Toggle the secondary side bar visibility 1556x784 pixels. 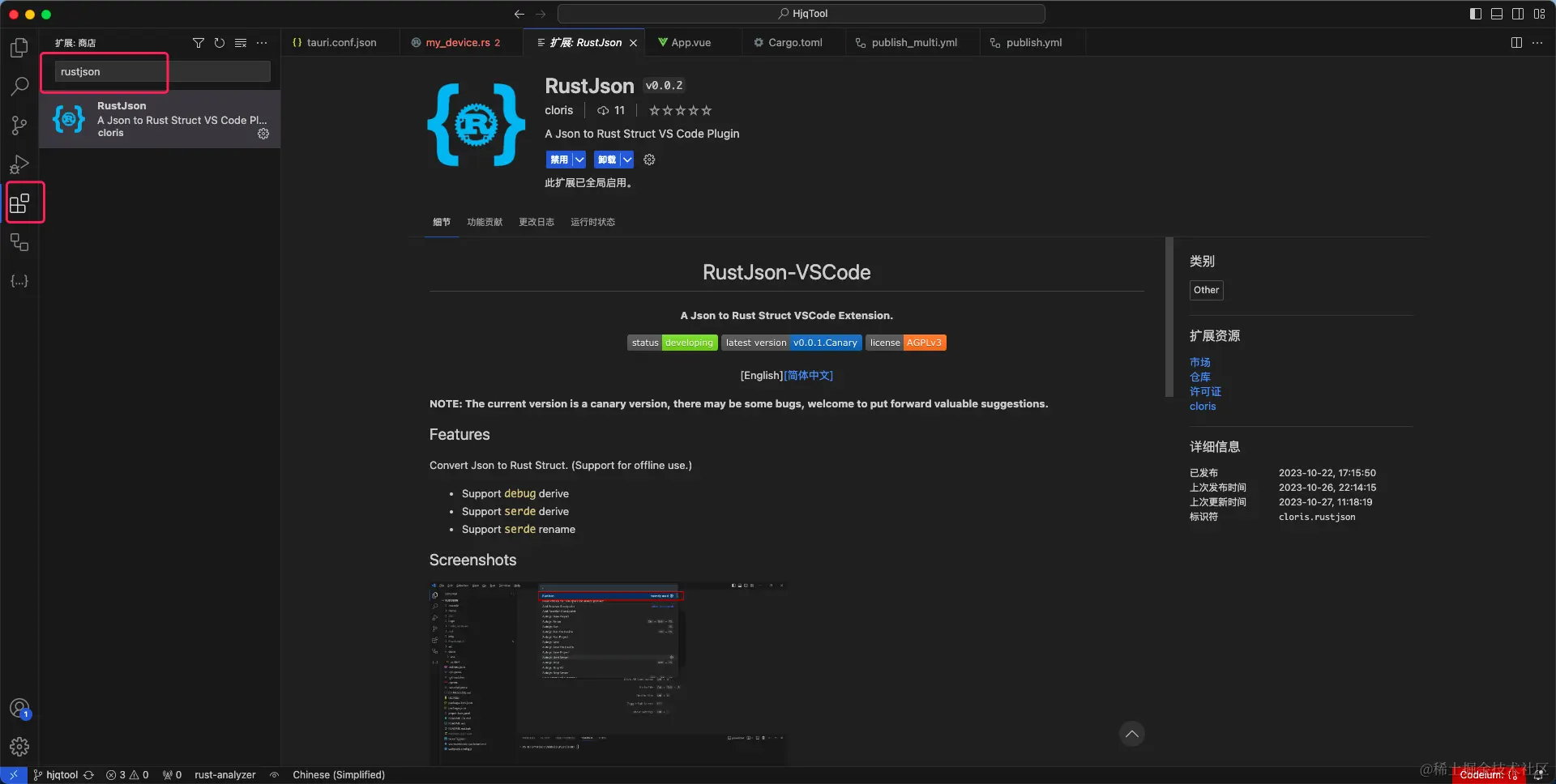coord(1518,14)
